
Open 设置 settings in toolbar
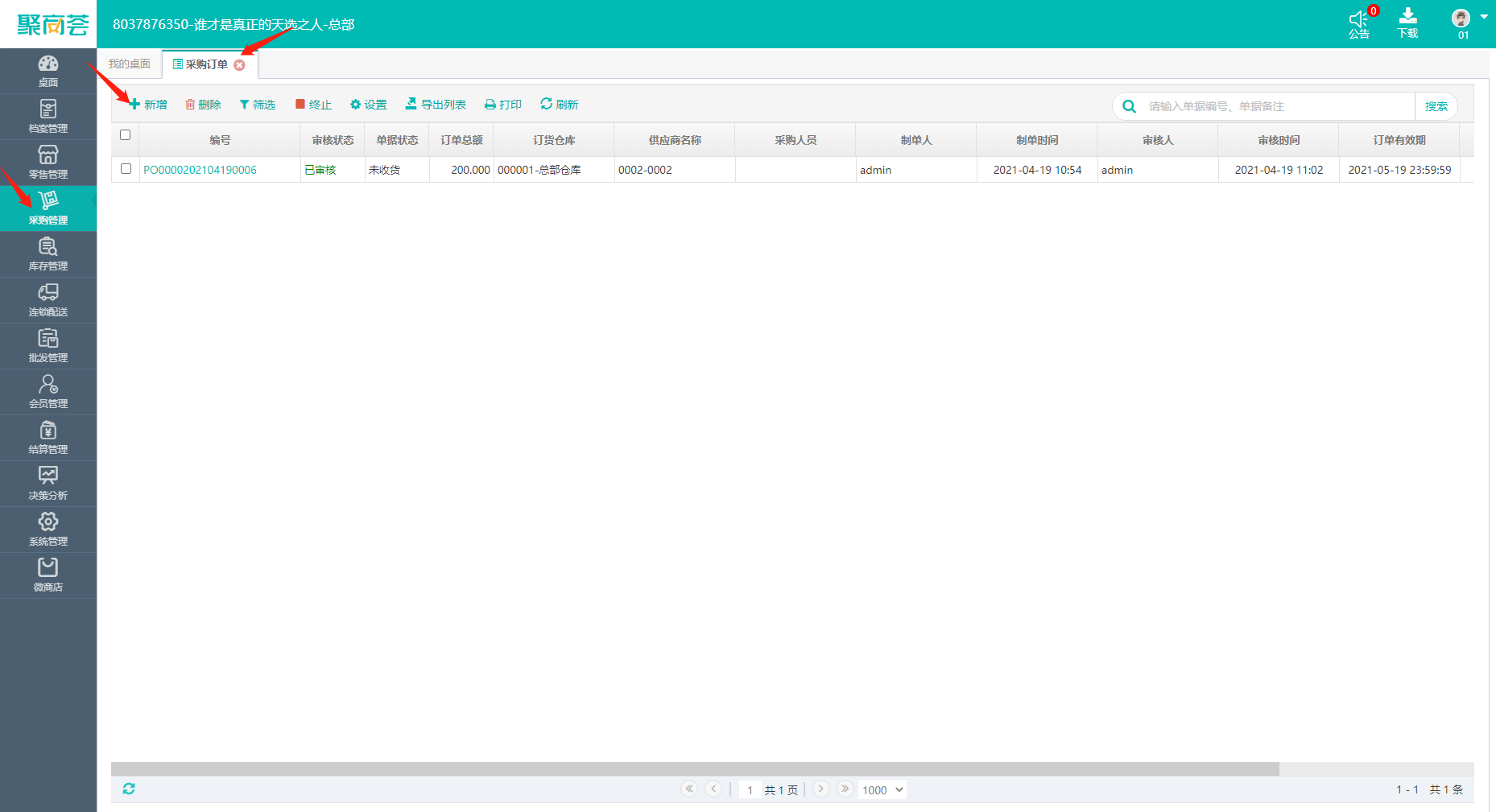pyautogui.click(x=368, y=105)
